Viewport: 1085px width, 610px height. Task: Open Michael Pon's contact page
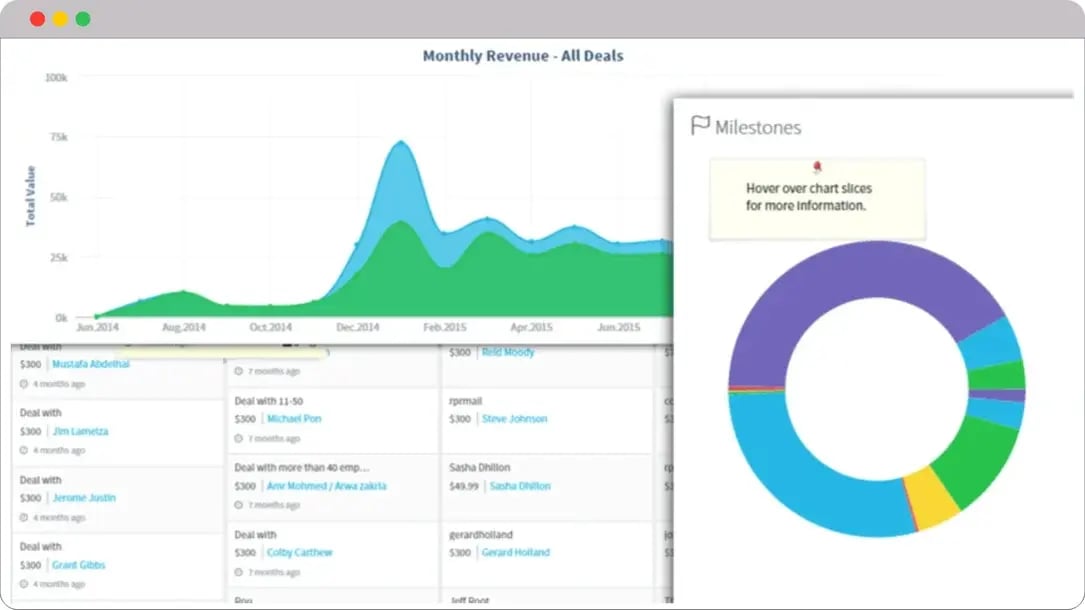click(294, 418)
